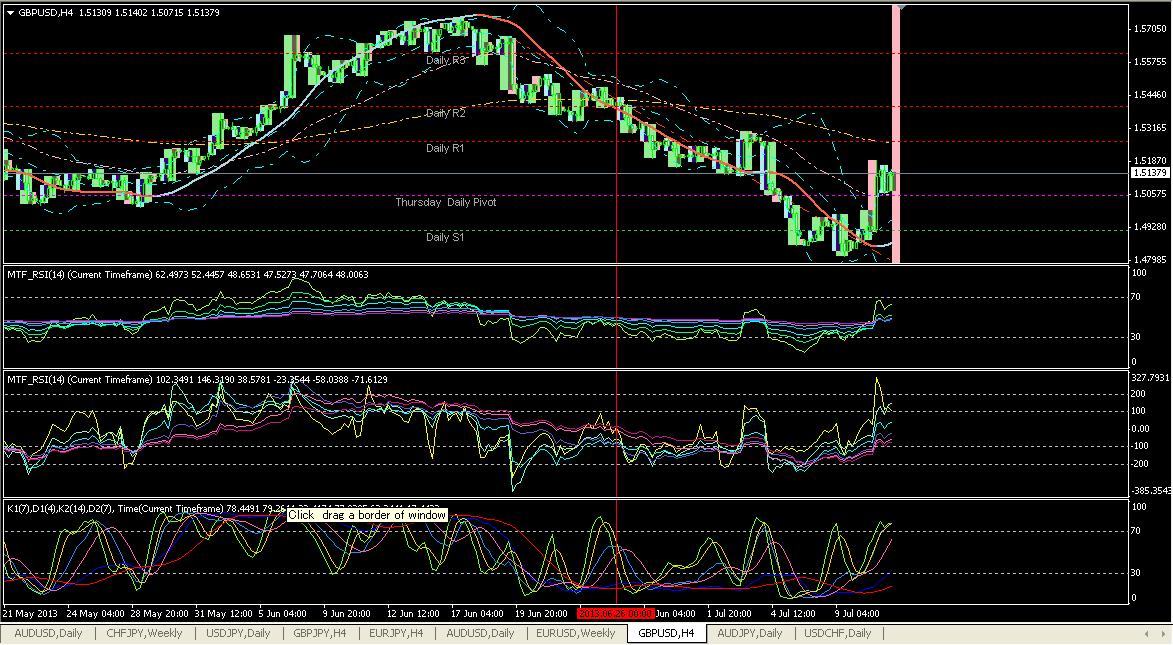
Task: Click the pink vertical bar at chart's right edge
Action: click(895, 135)
